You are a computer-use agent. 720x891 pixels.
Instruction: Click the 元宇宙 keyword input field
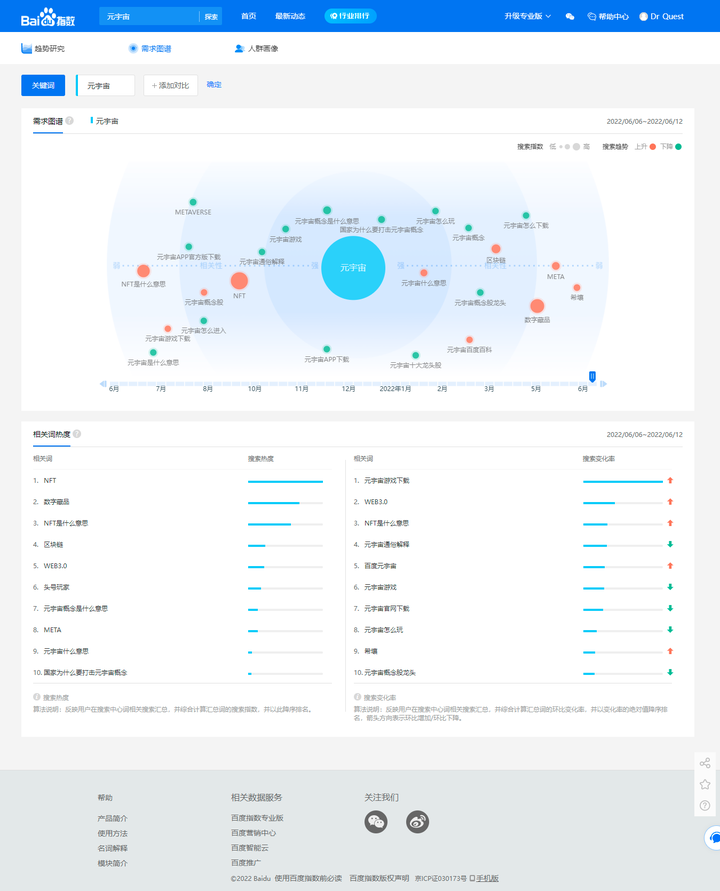[106, 86]
